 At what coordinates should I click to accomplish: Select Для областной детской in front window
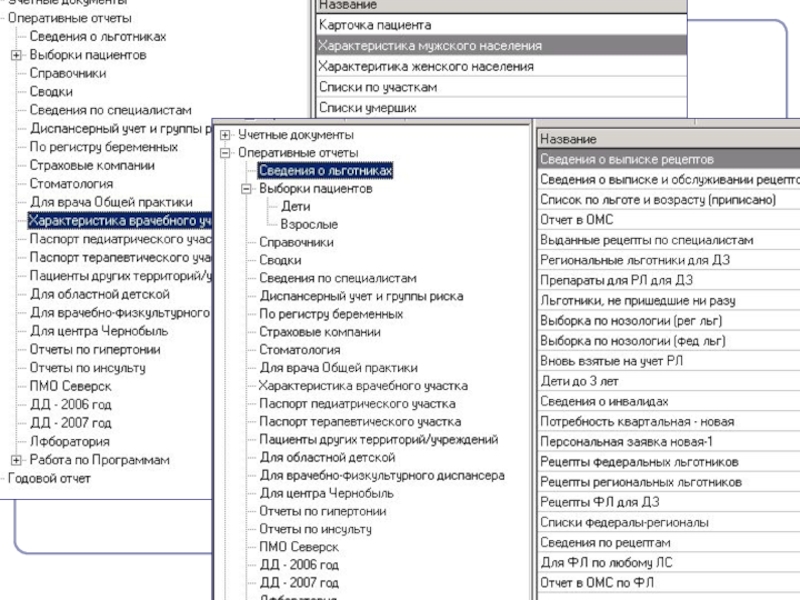328,458
